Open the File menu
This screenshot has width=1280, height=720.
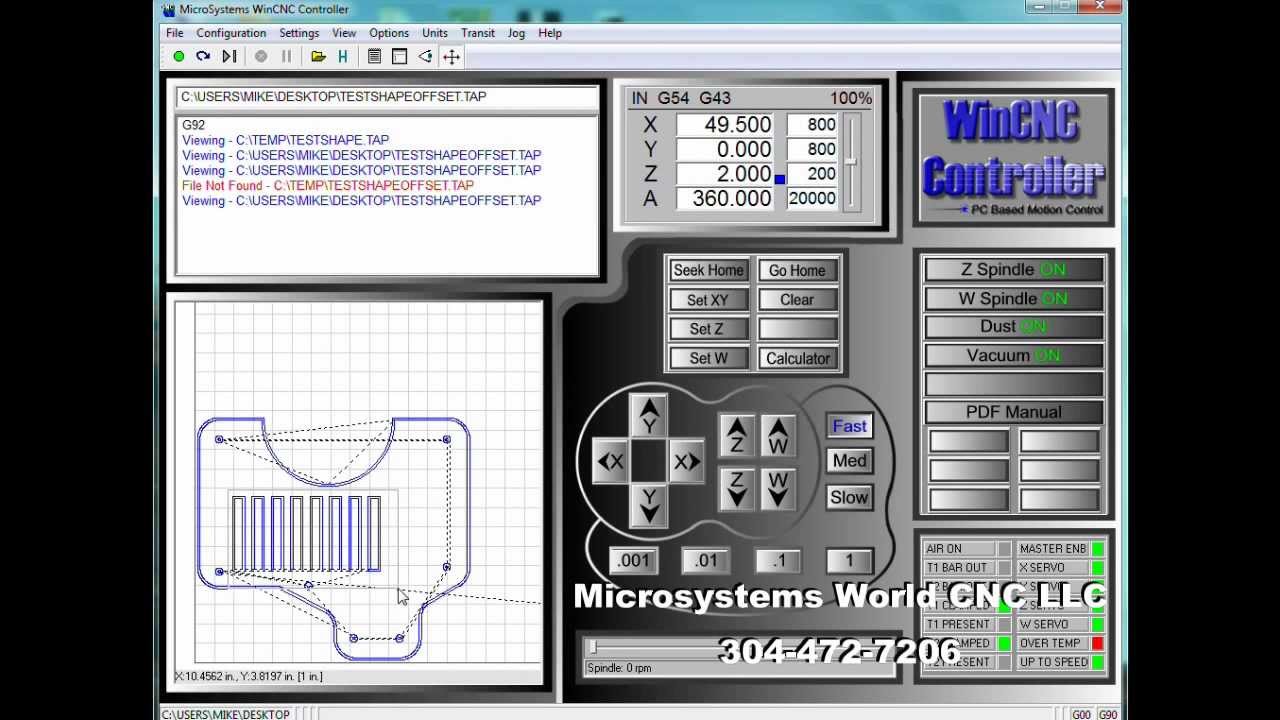coord(174,33)
